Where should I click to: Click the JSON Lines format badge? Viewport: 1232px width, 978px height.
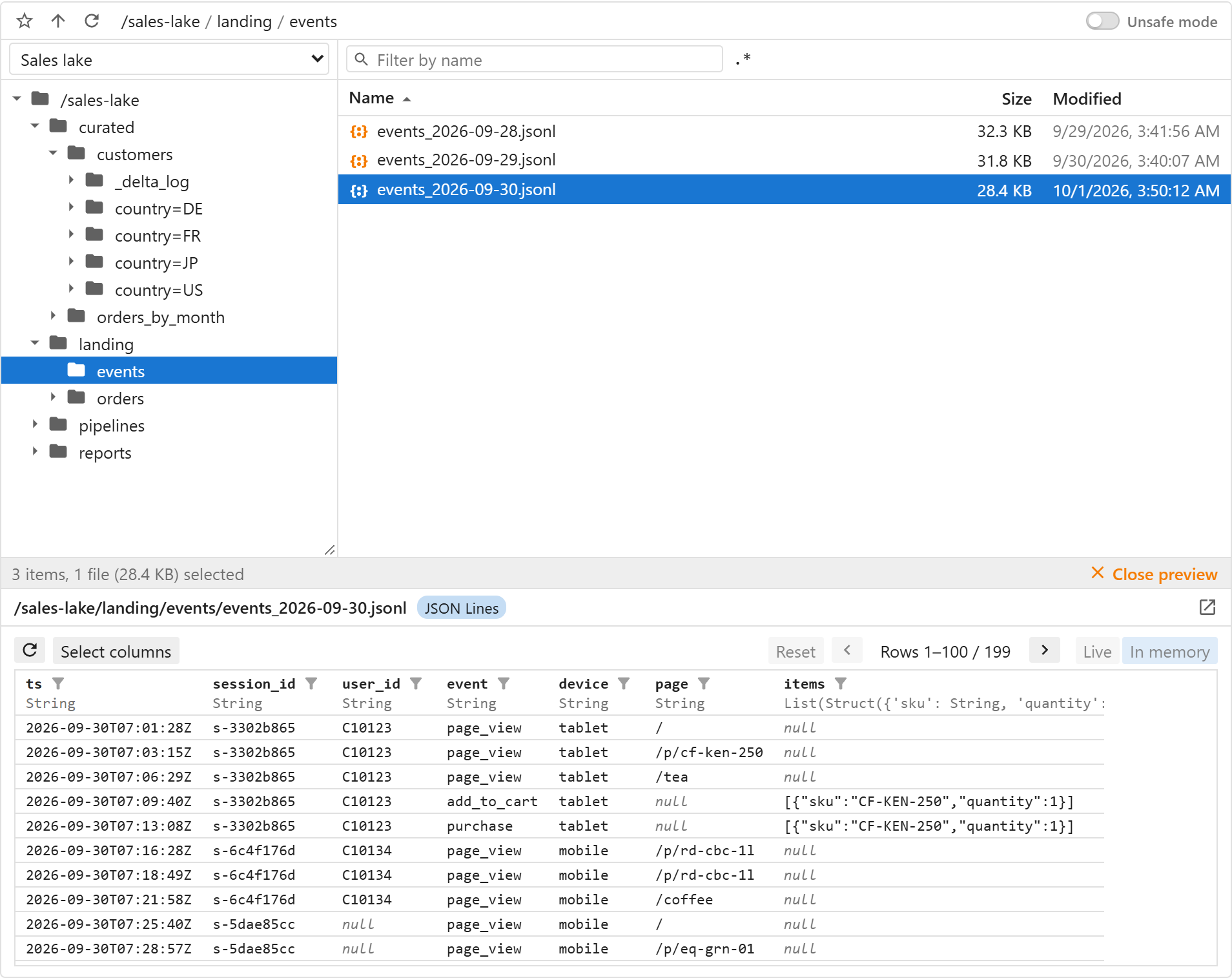pyautogui.click(x=462, y=608)
